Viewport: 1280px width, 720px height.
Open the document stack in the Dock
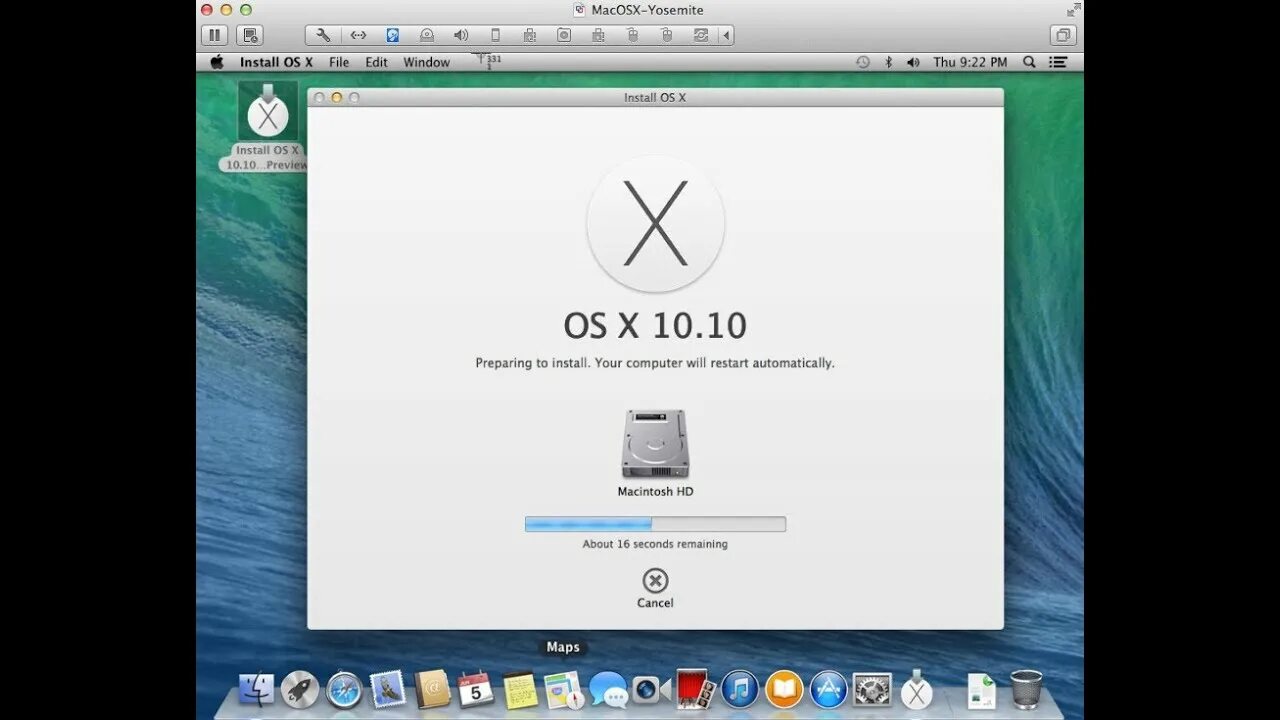[982, 690]
